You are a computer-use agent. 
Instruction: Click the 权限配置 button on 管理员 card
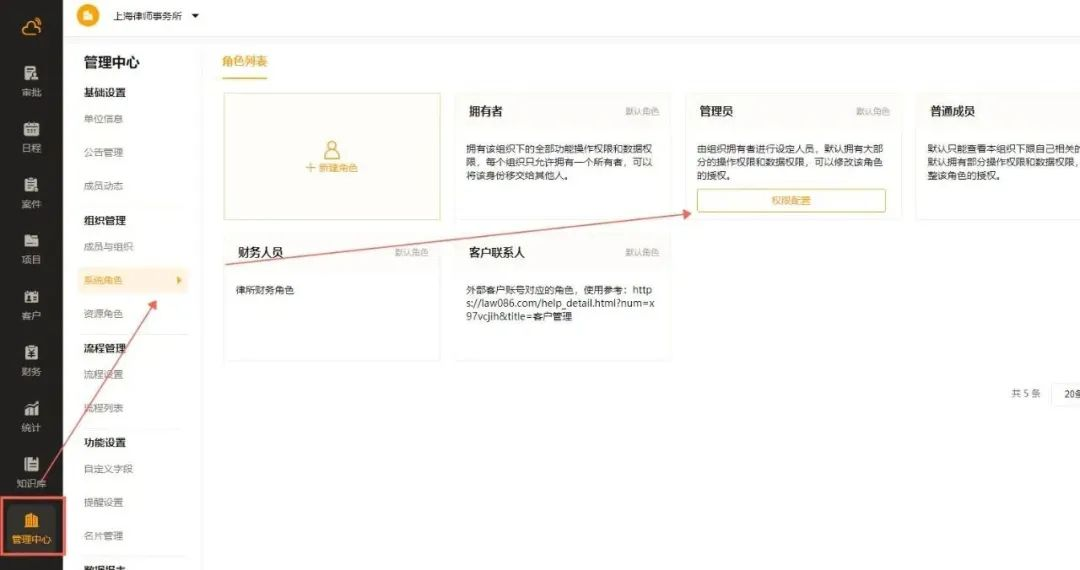click(791, 201)
